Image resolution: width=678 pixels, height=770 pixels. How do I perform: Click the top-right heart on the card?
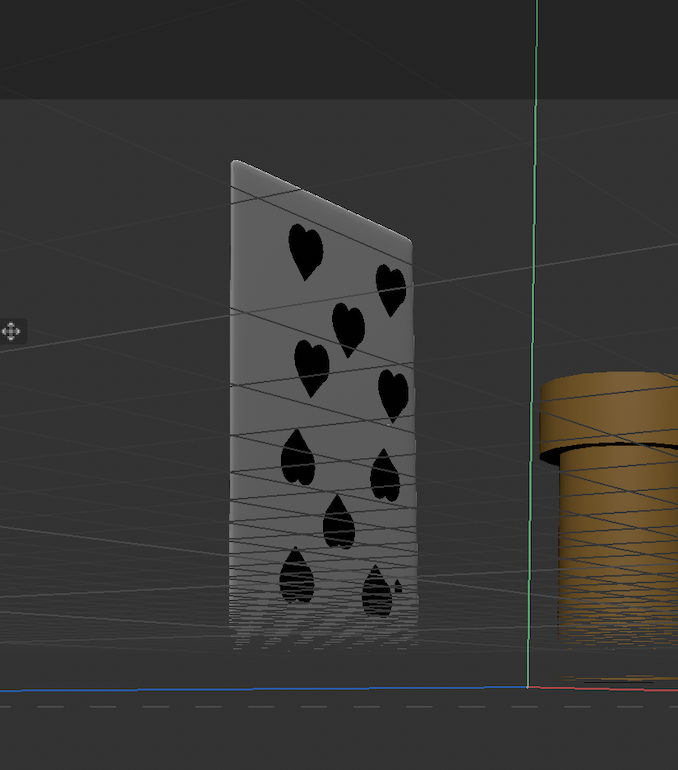tap(390, 290)
